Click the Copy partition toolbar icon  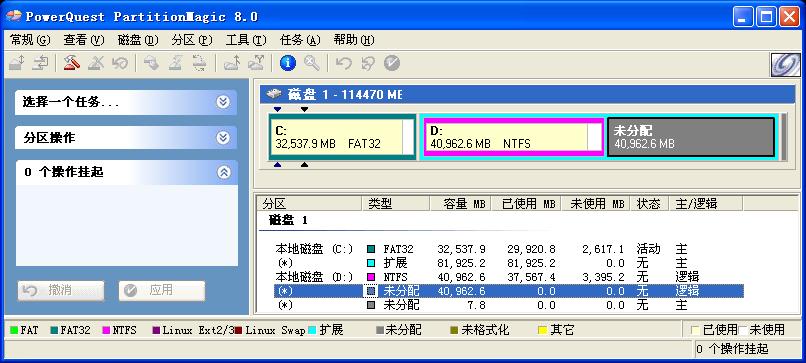pyautogui.click(x=40, y=63)
